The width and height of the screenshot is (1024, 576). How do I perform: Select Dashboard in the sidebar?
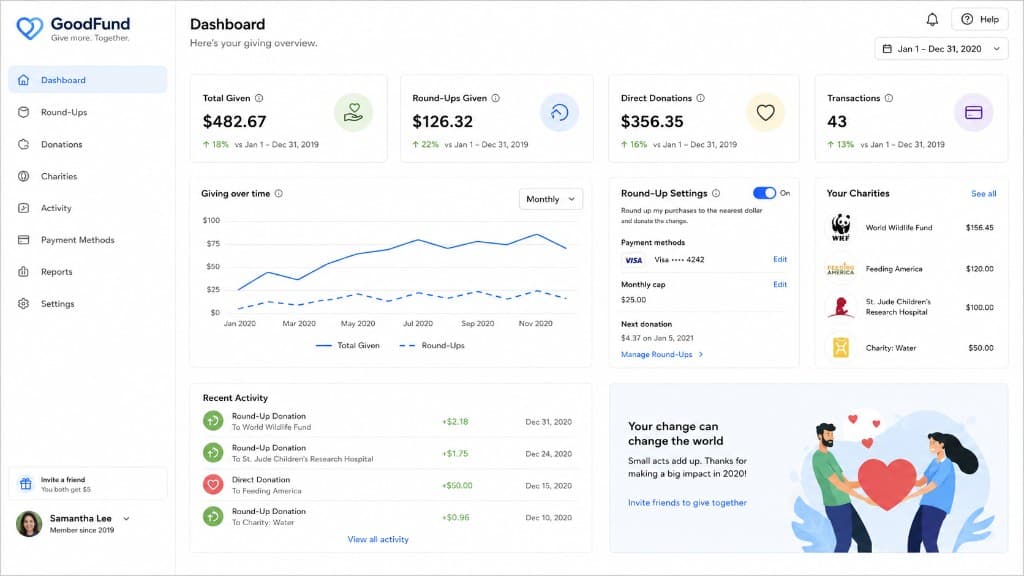(88, 80)
